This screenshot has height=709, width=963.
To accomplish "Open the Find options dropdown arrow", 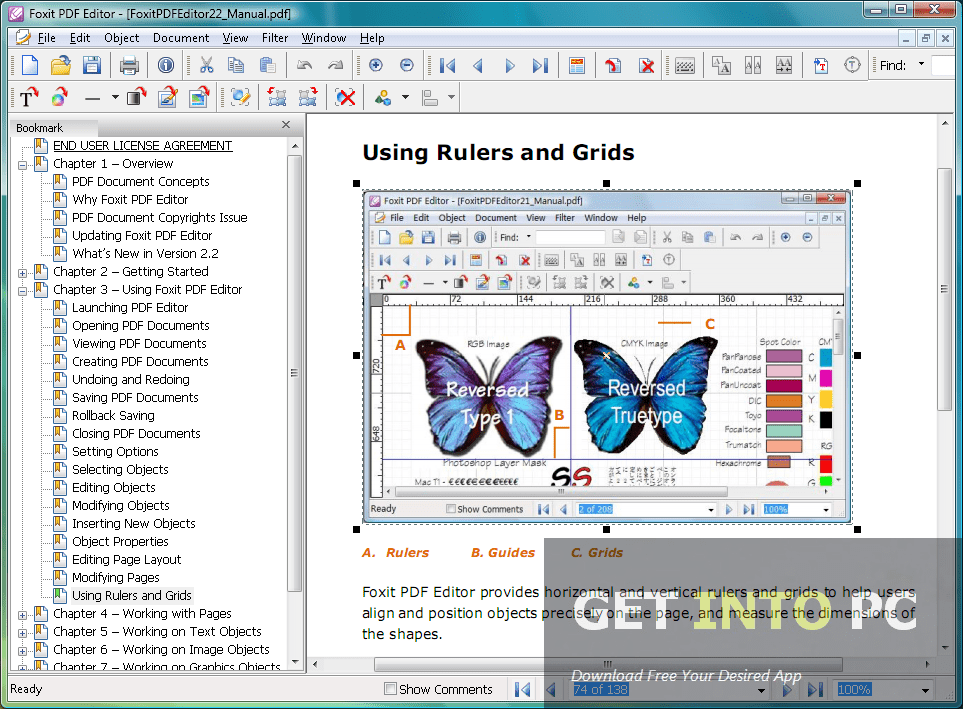I will pyautogui.click(x=921, y=64).
